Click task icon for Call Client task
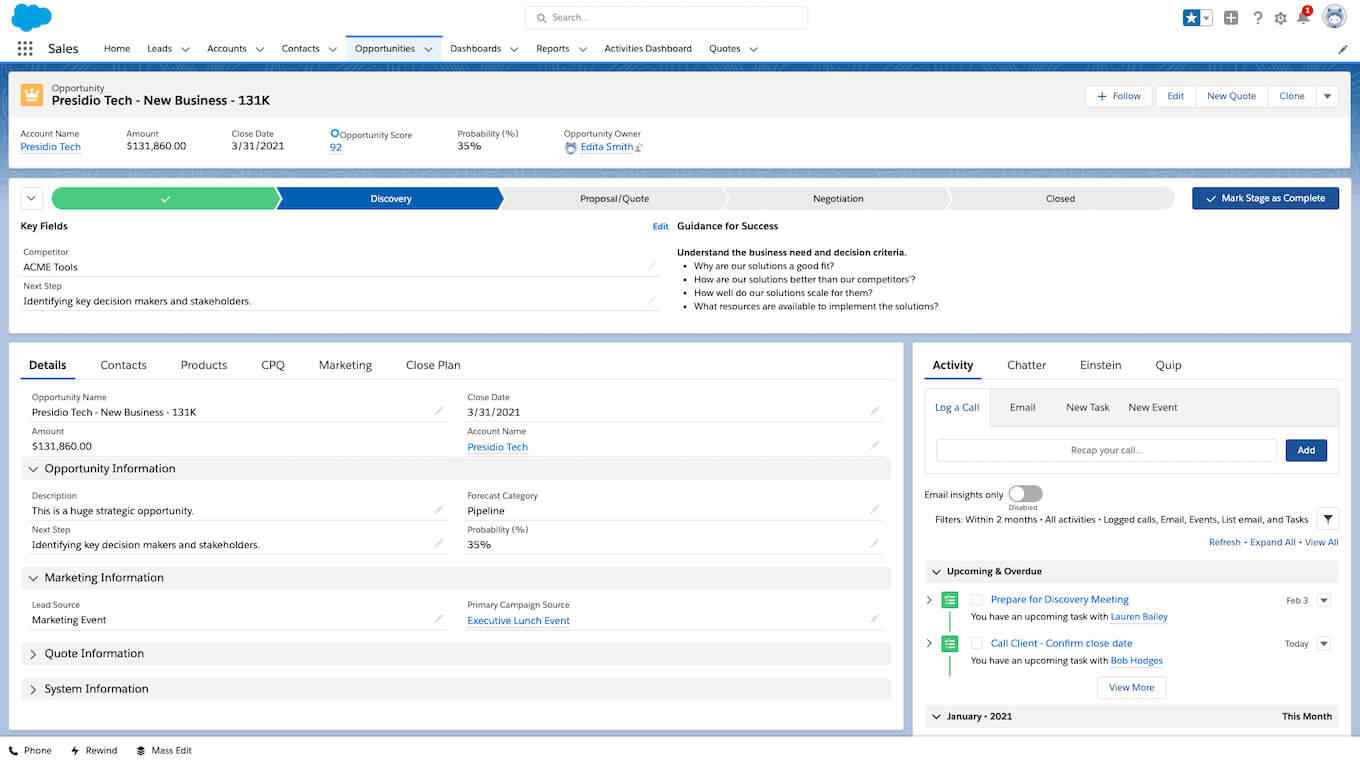1360x765 pixels. 950,644
